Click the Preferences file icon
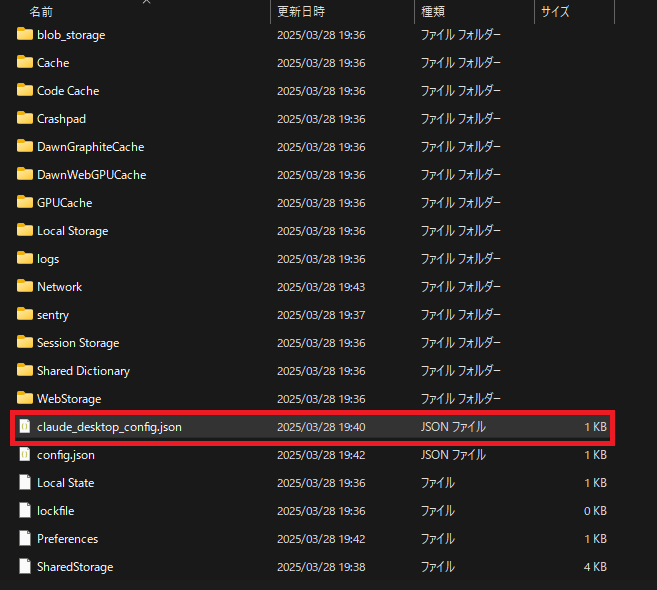 pos(25,538)
